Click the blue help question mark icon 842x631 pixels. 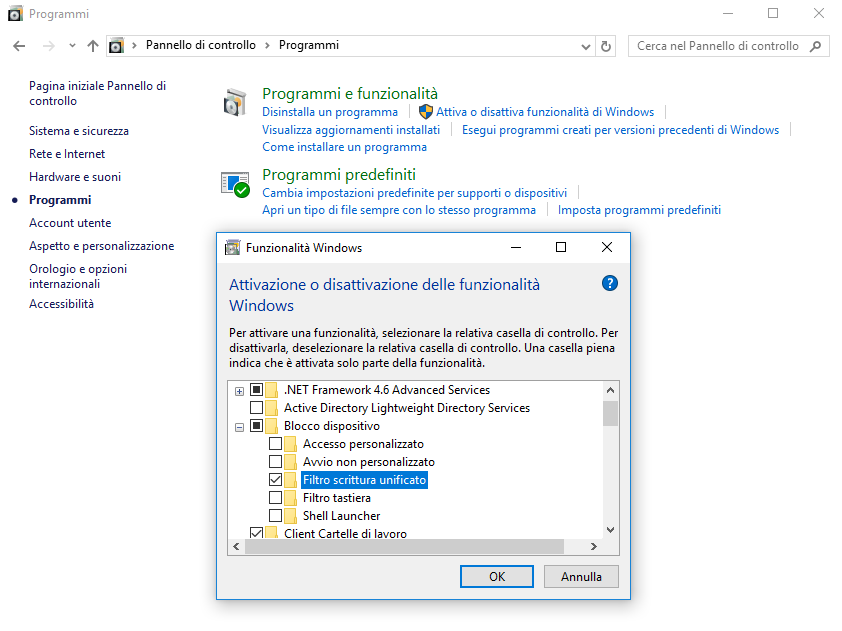point(610,284)
